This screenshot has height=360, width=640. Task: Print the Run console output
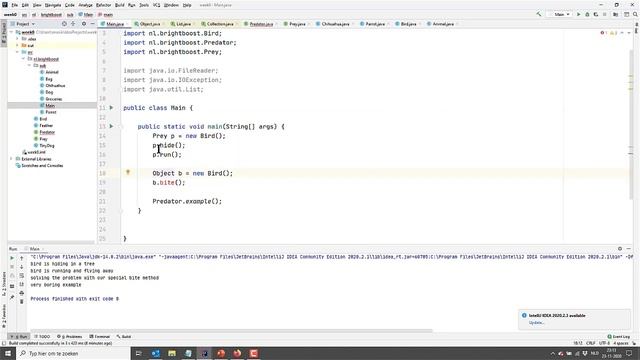[x=22, y=293]
